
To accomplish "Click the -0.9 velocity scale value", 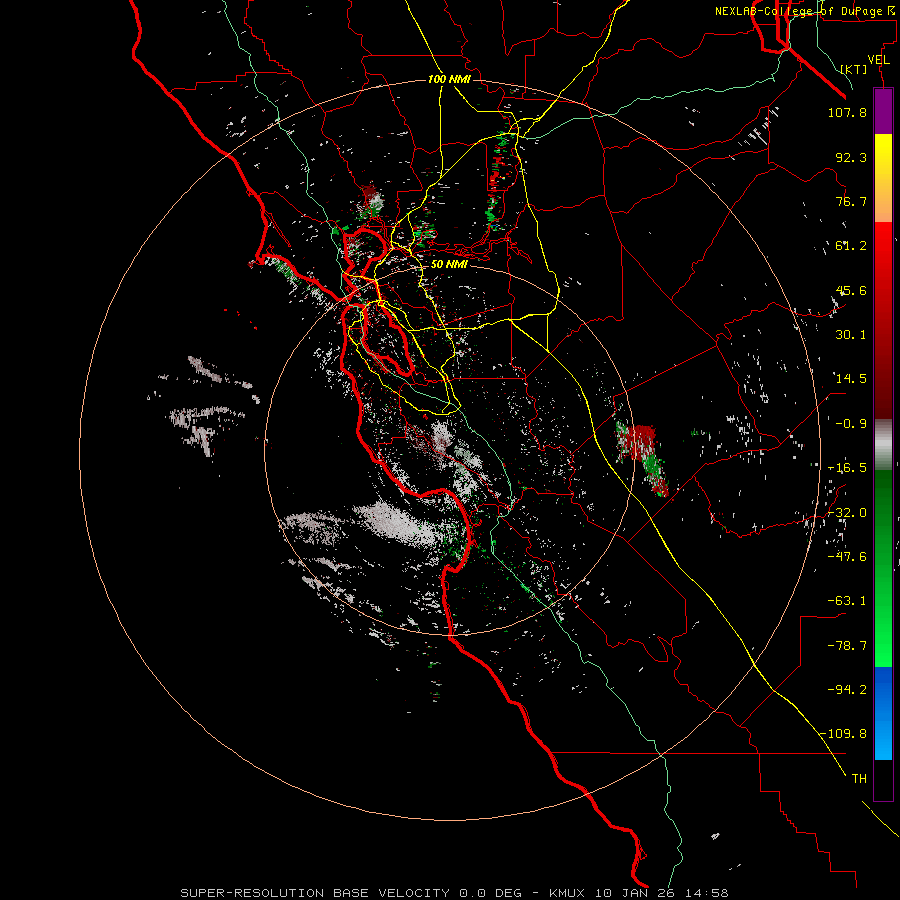I will point(851,424).
